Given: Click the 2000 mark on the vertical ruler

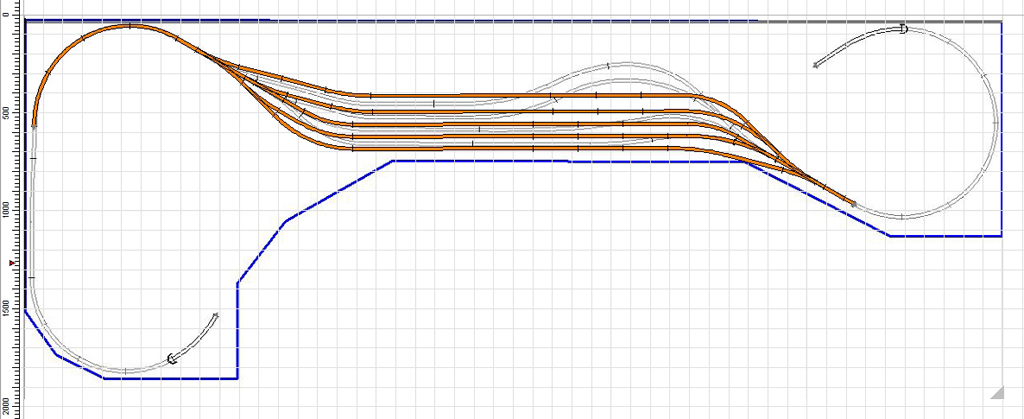Looking at the screenshot, I should coord(8,404).
